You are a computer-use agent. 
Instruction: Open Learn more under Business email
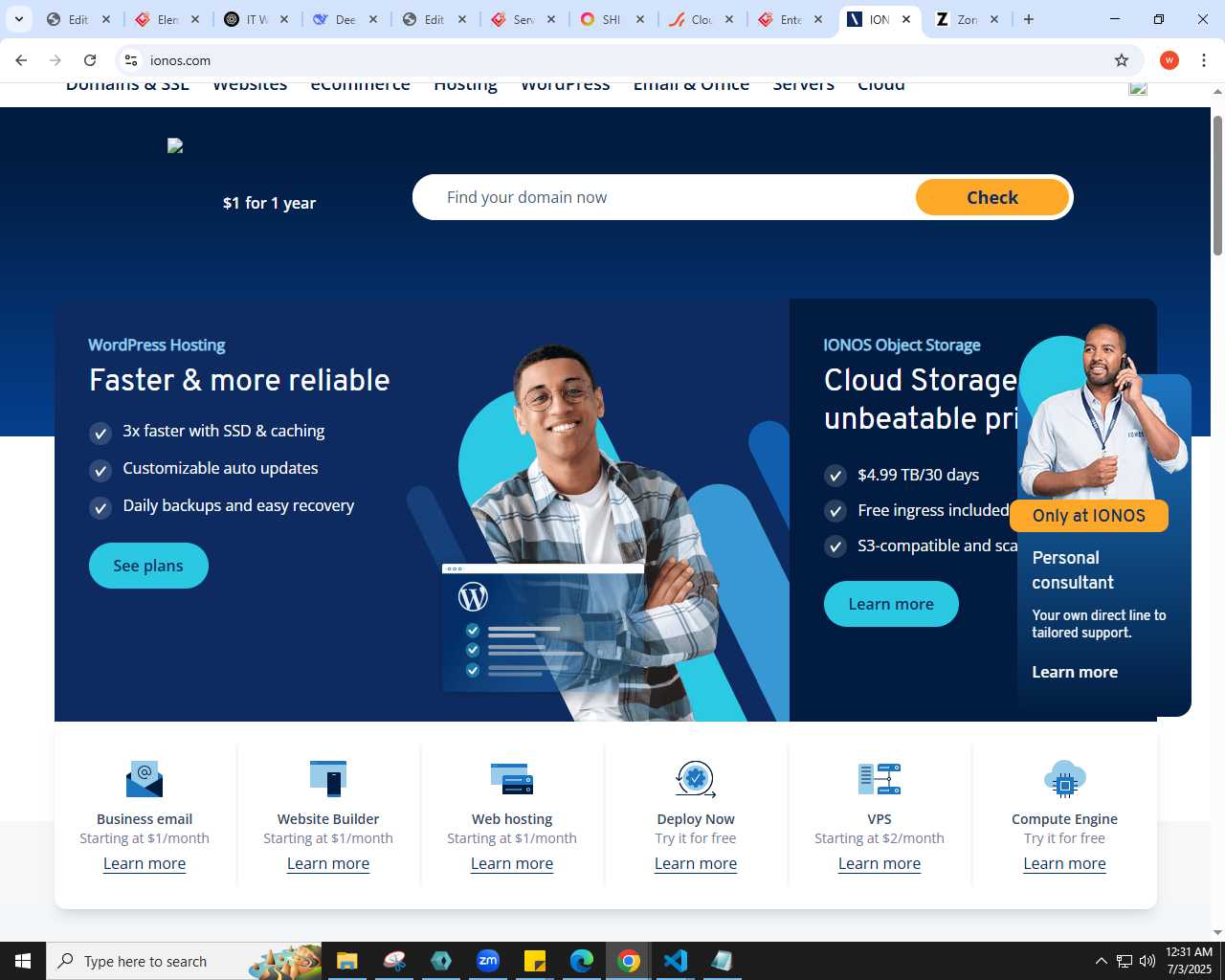145,863
